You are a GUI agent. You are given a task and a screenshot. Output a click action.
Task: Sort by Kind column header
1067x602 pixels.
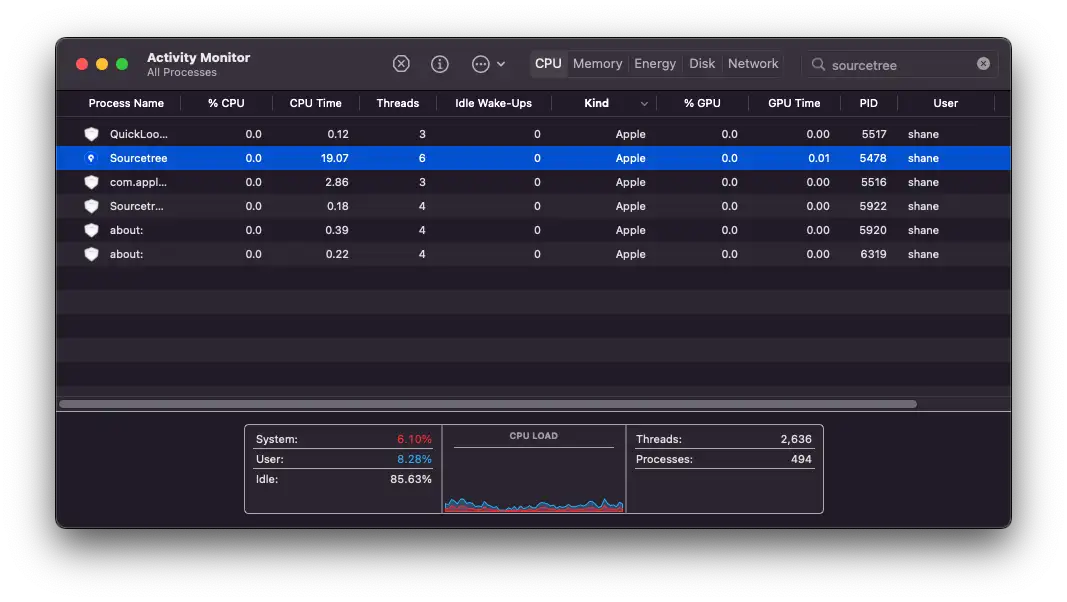coord(596,103)
